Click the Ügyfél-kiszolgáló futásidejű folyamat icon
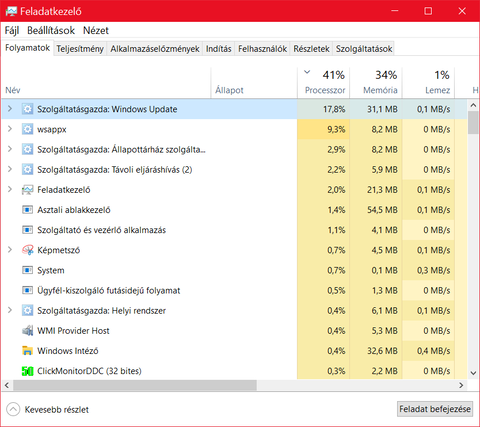Screen dimensions: 480x427 coord(27,290)
